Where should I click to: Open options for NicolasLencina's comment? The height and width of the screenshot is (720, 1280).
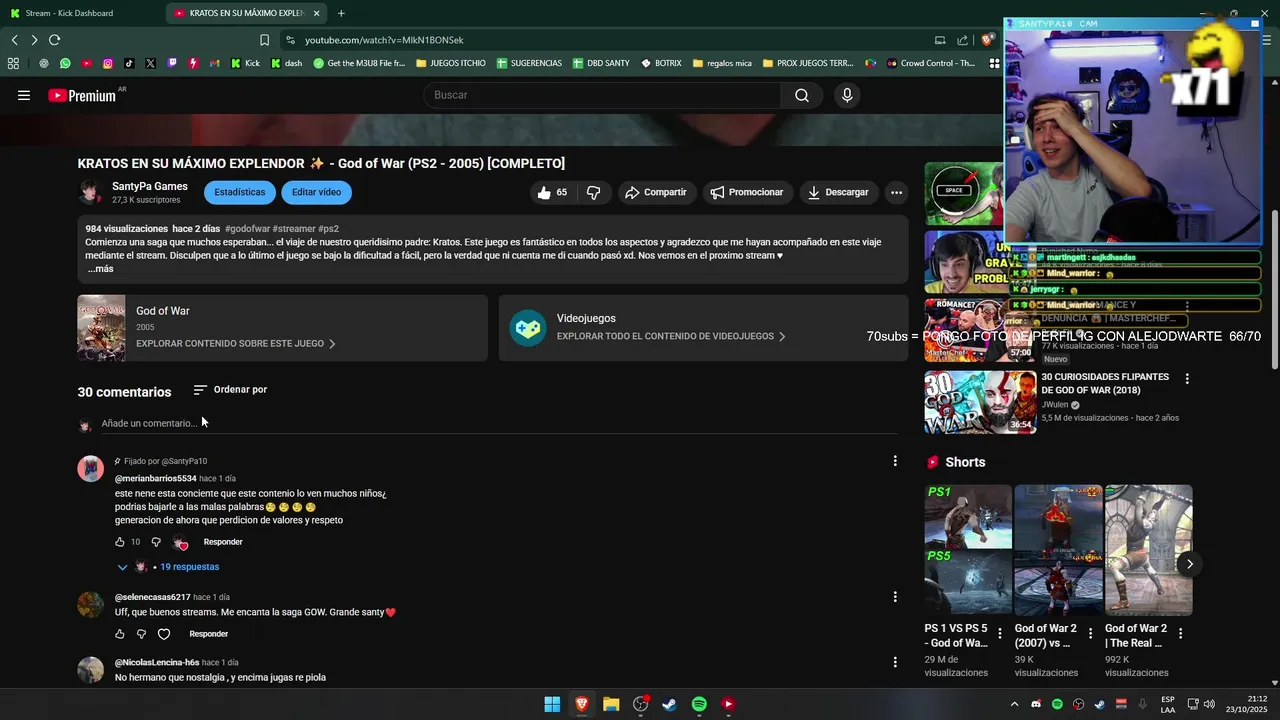click(895, 662)
